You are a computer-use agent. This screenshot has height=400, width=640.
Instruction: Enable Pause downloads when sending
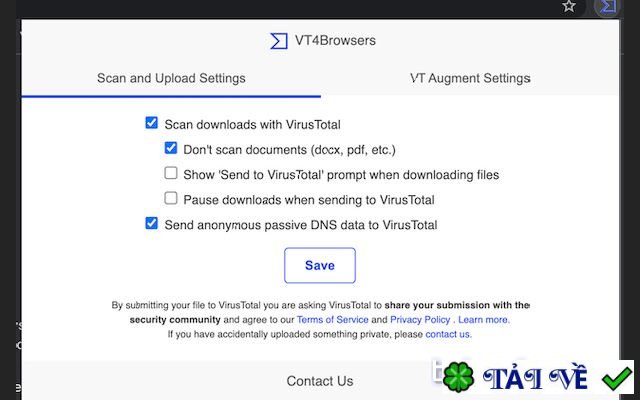pyautogui.click(x=171, y=198)
